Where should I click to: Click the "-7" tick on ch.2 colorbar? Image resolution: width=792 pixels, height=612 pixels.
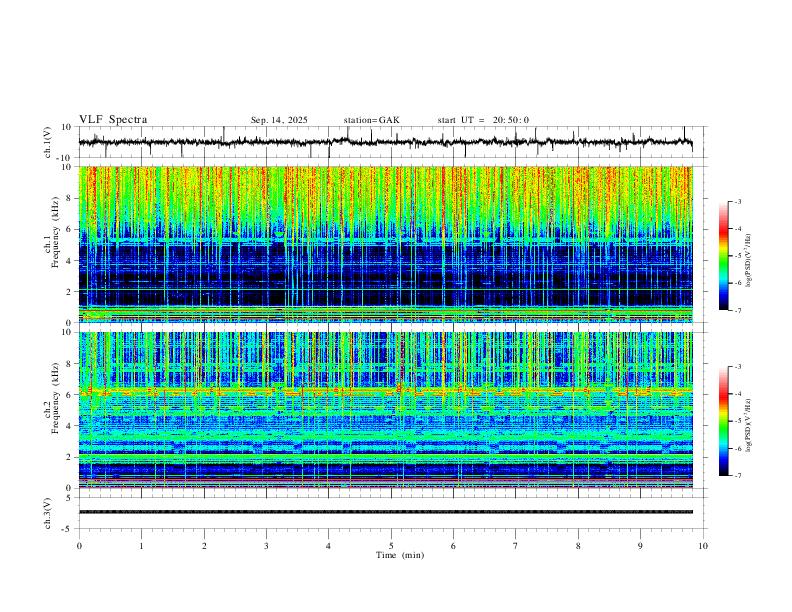click(737, 476)
